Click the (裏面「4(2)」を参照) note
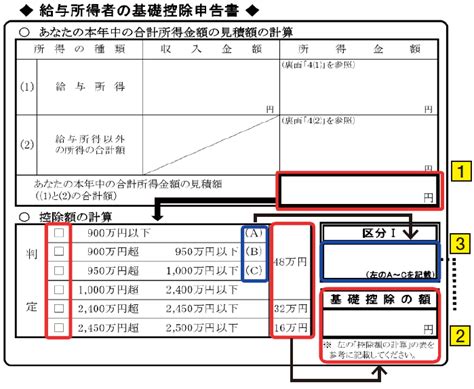 (x=318, y=120)
